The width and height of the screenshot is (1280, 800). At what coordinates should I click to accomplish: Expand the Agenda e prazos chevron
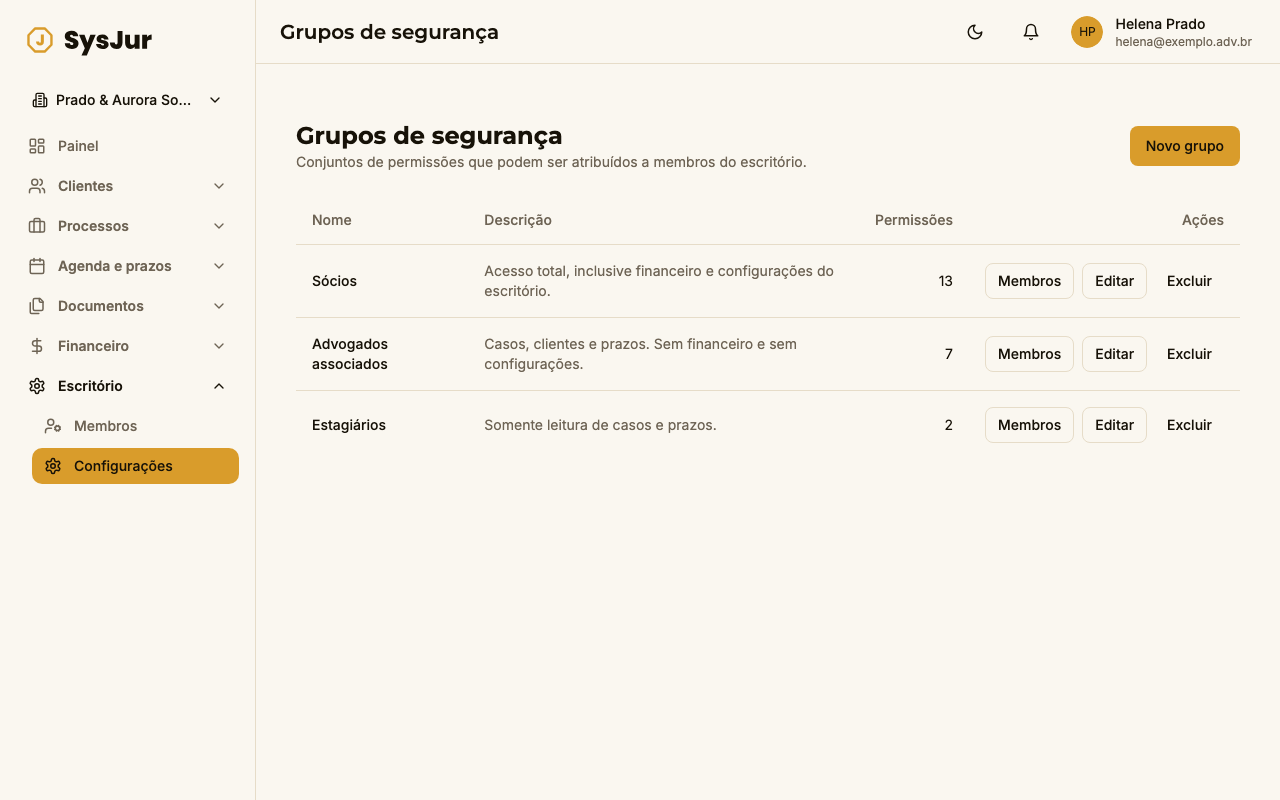point(219,266)
